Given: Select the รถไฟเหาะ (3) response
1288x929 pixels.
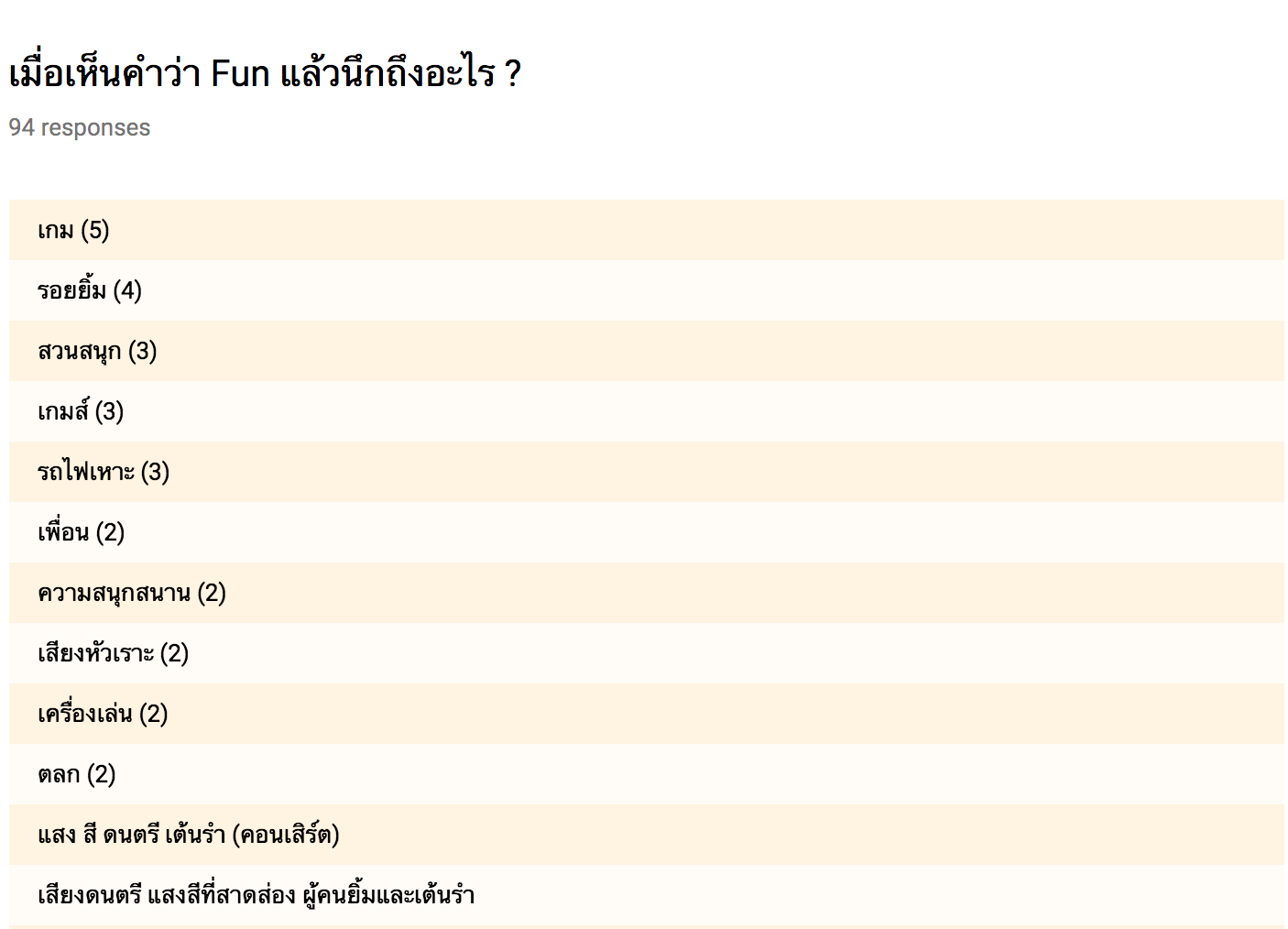Looking at the screenshot, I should 104,472.
